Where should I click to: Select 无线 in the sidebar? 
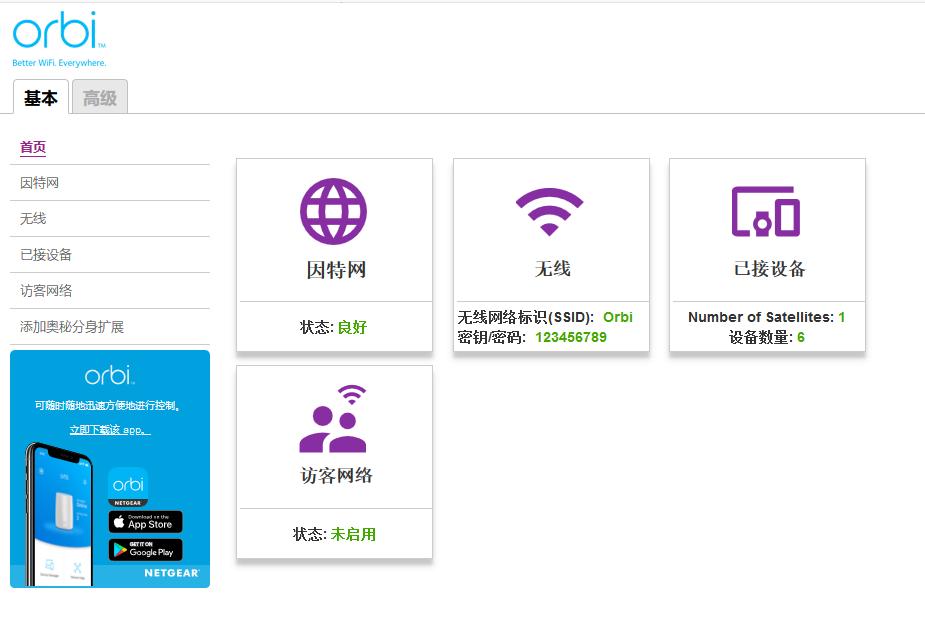click(33, 219)
